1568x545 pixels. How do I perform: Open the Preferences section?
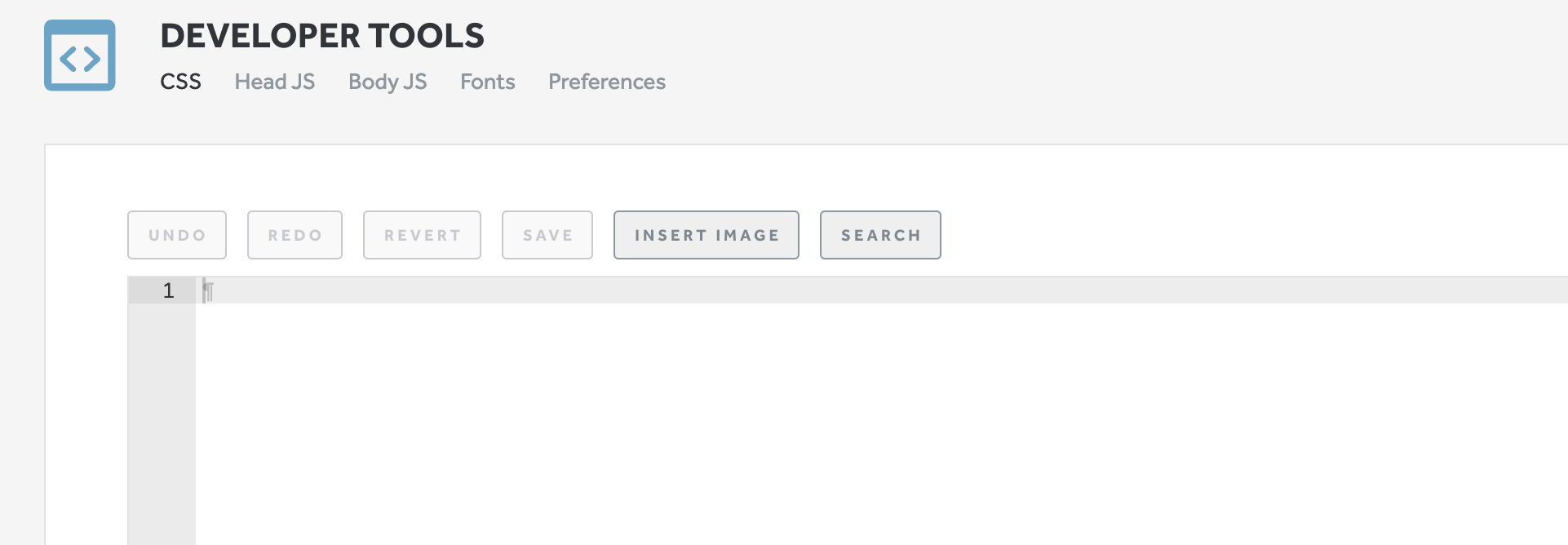click(x=606, y=82)
